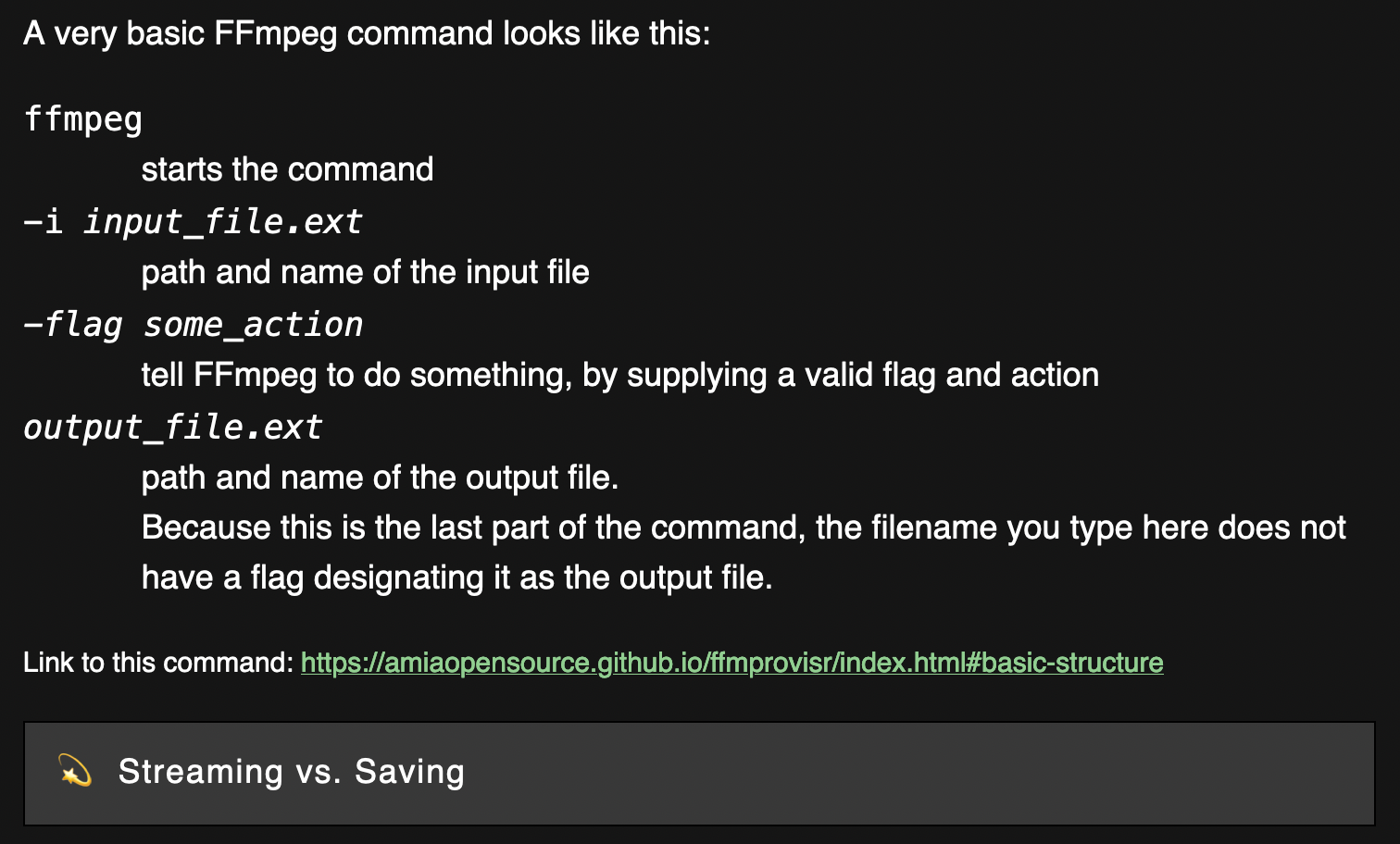Click the 'Streaming vs. Saving' title text
1400x844 pixels.
point(292,772)
